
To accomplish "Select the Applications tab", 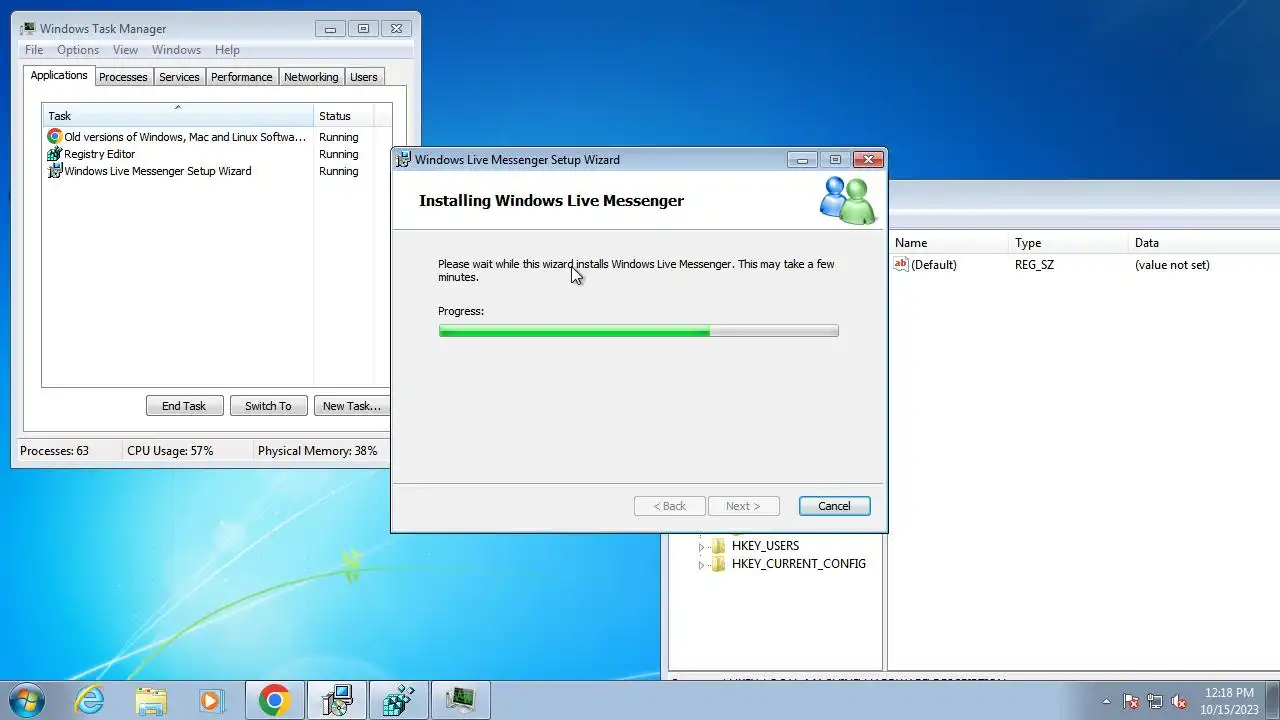I will (x=59, y=76).
